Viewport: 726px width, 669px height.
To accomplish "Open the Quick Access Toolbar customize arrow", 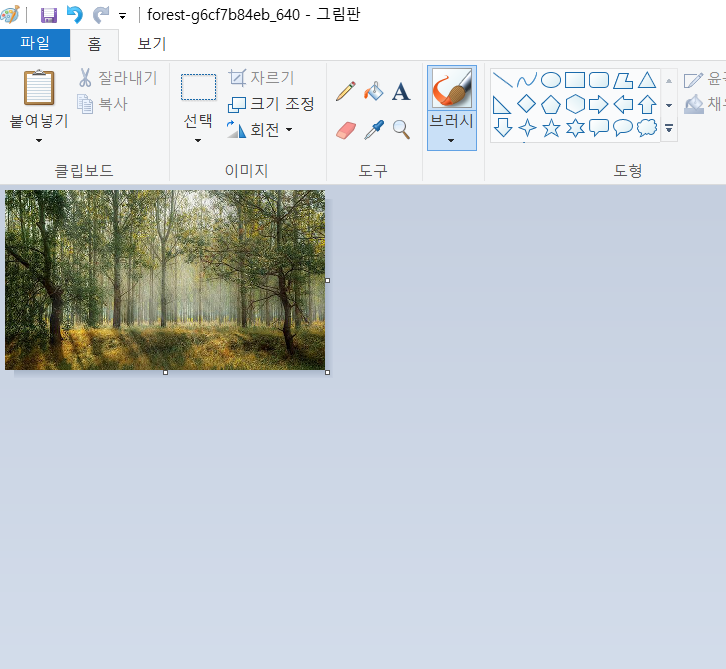I will [123, 16].
